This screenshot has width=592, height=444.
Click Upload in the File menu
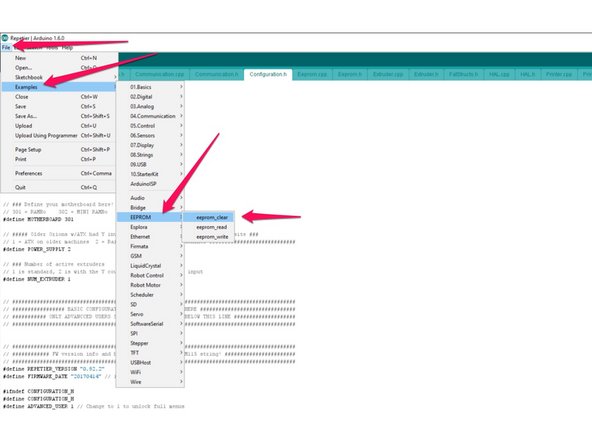(59, 126)
